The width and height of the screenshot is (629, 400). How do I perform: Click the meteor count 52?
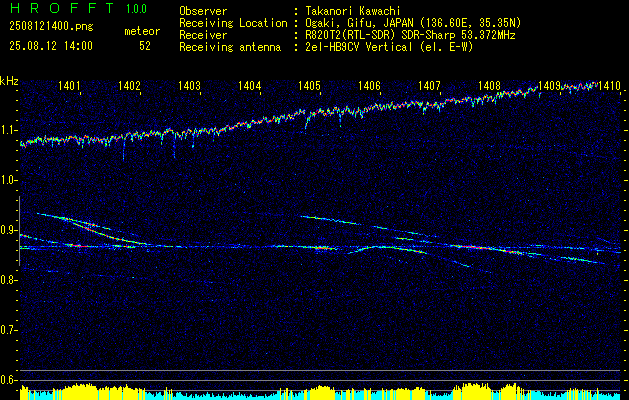coord(145,46)
